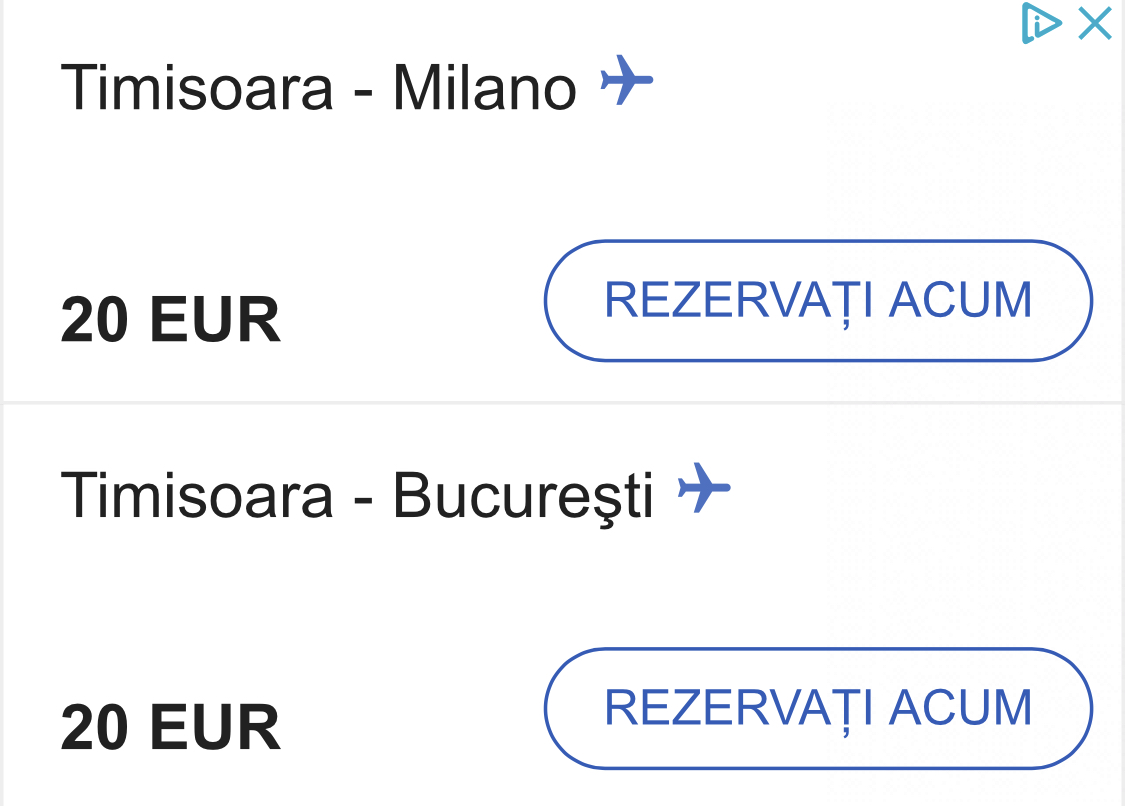Image resolution: width=1125 pixels, height=806 pixels.
Task: Click the EUR currency label under Milano
Action: (x=215, y=319)
